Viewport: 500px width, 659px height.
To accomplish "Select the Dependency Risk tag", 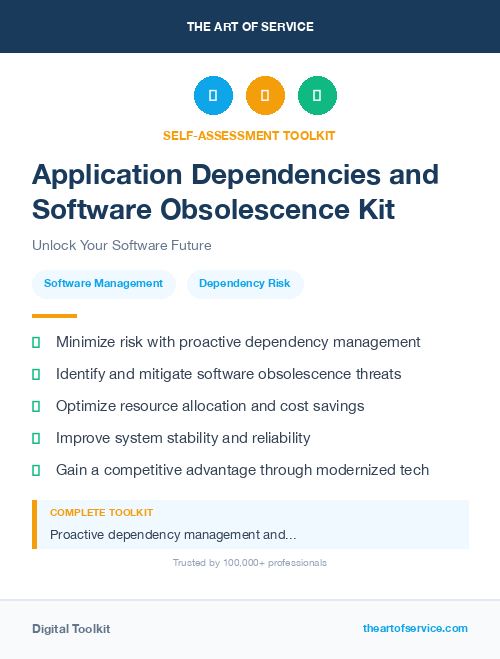I will coord(245,284).
